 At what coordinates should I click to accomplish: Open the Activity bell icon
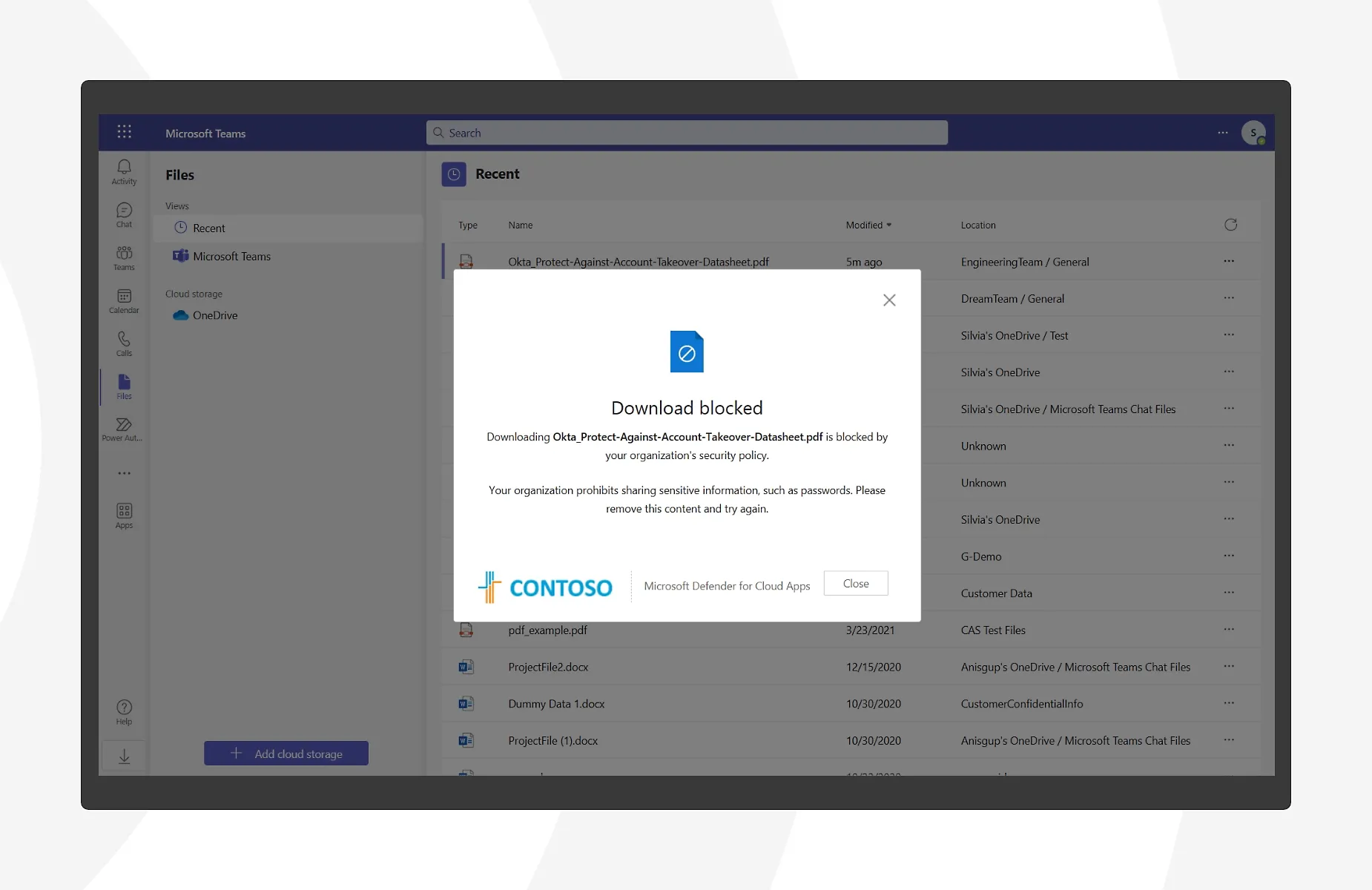point(124,172)
